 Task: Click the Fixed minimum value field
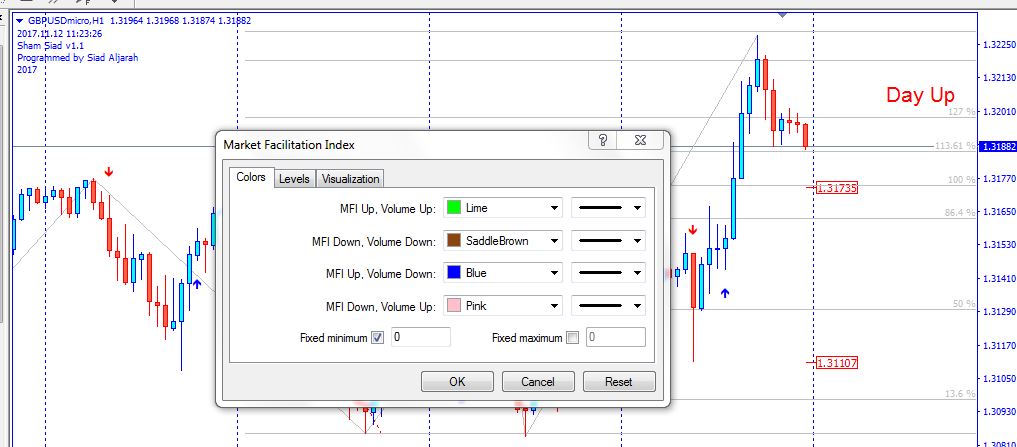[420, 338]
